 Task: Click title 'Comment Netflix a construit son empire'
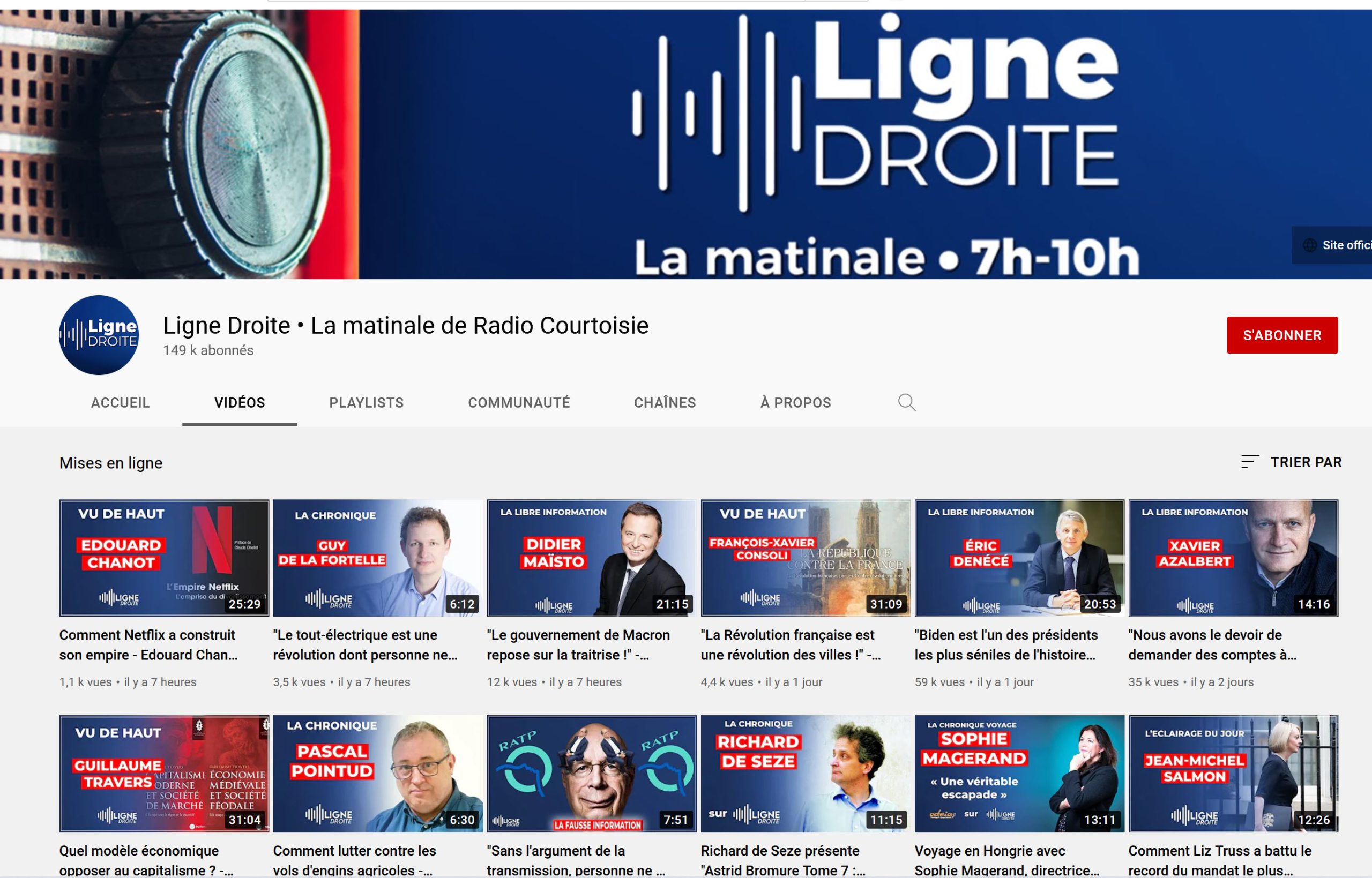tap(148, 645)
